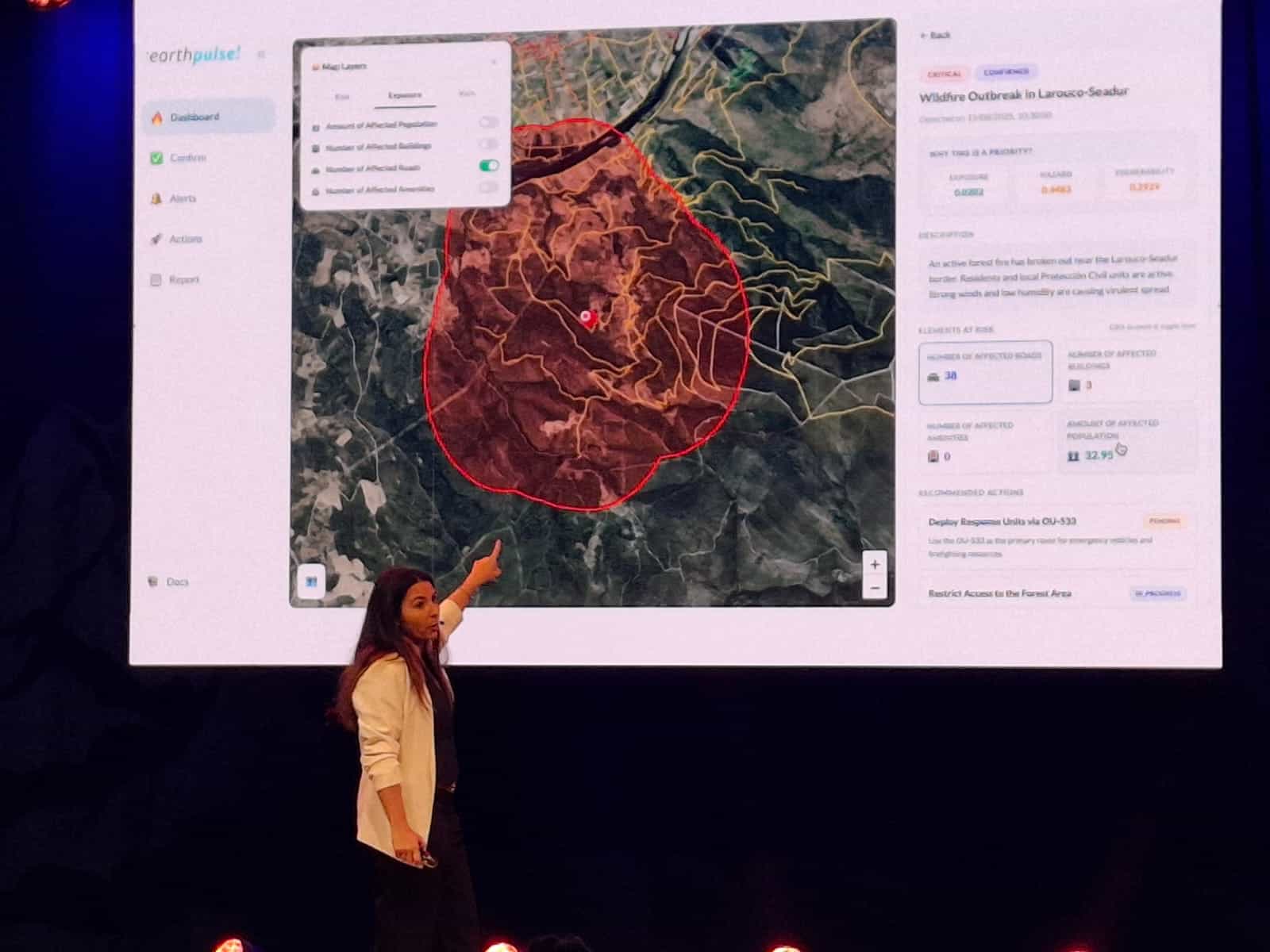Click the Pending status badge
This screenshot has height=952, width=1270.
(x=1165, y=521)
